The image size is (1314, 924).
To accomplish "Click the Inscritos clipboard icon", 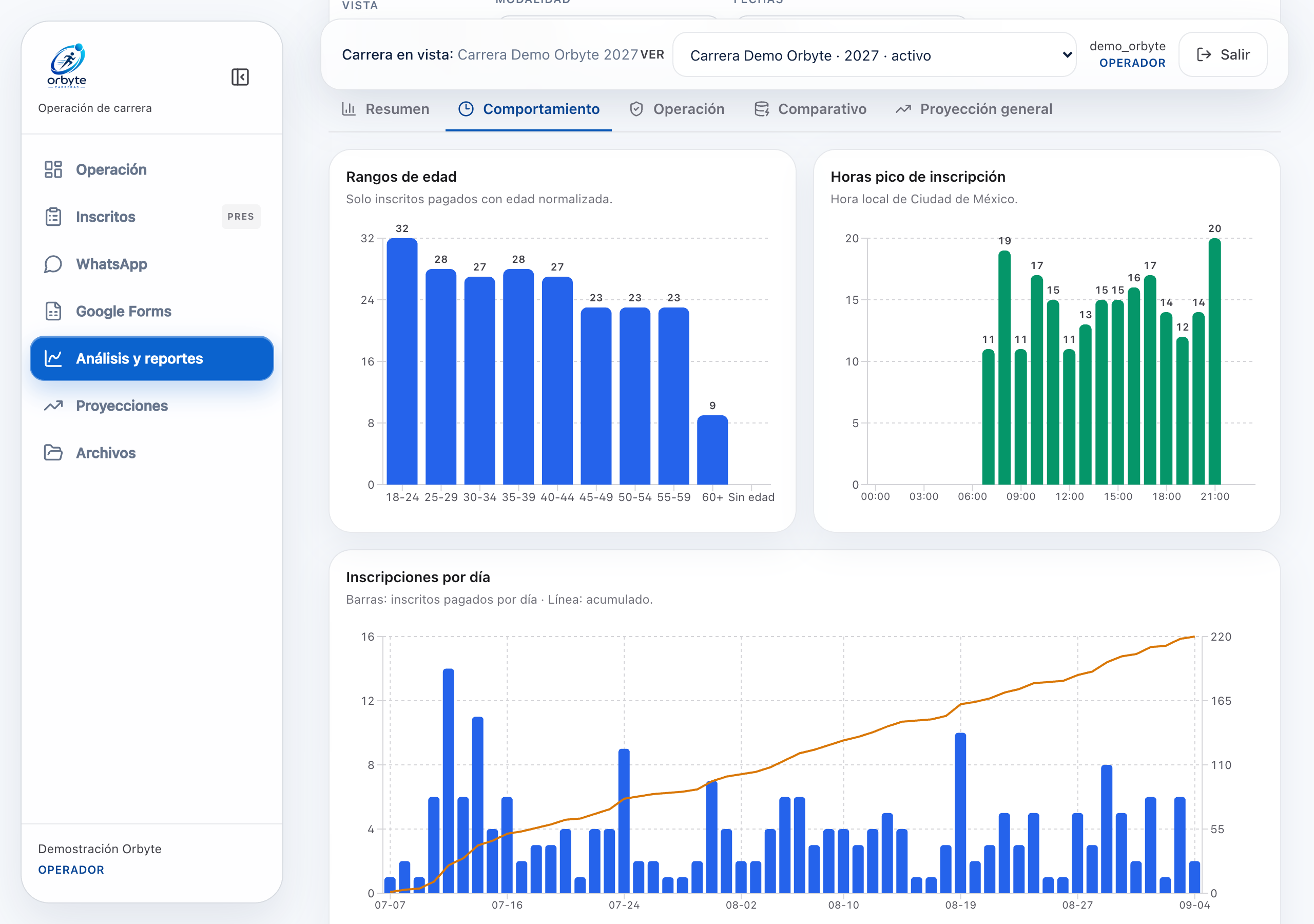I will click(x=53, y=217).
